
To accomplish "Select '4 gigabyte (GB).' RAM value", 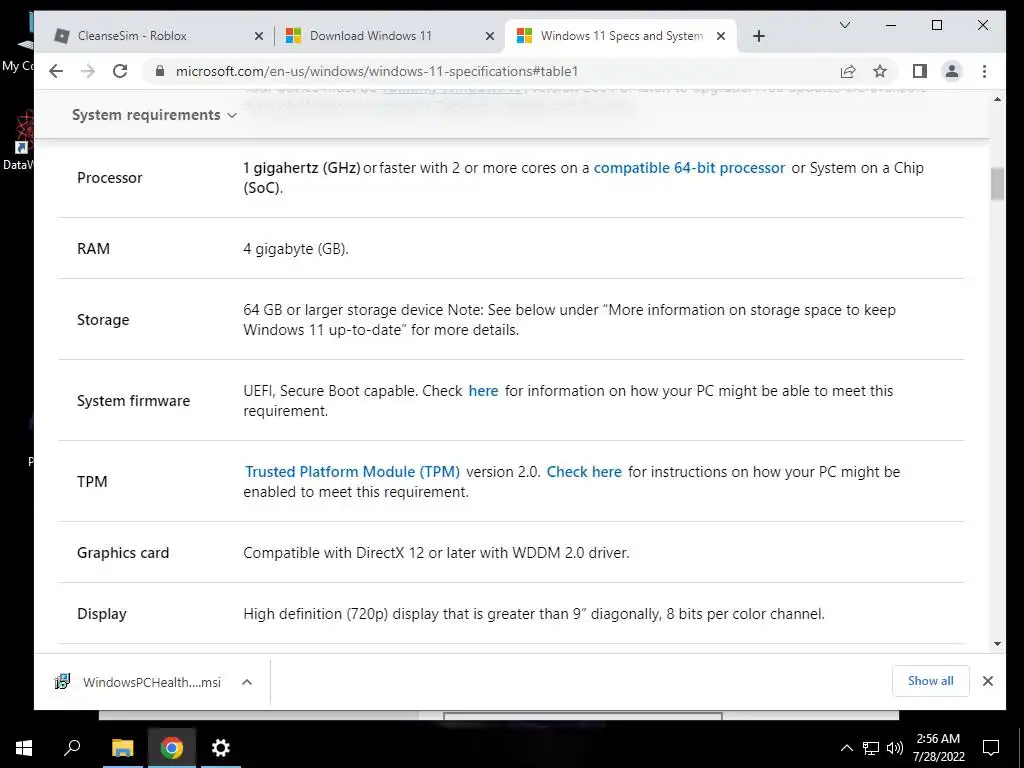I will [296, 249].
